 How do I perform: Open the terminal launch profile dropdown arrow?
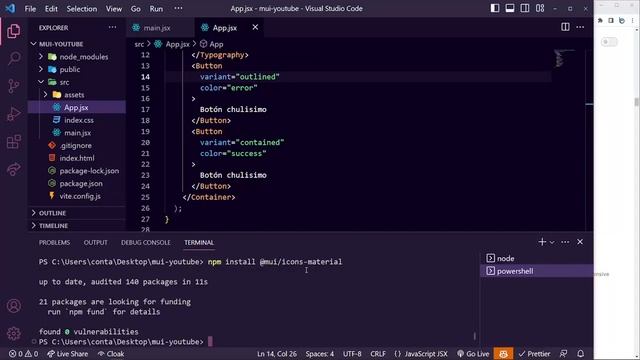552,242
